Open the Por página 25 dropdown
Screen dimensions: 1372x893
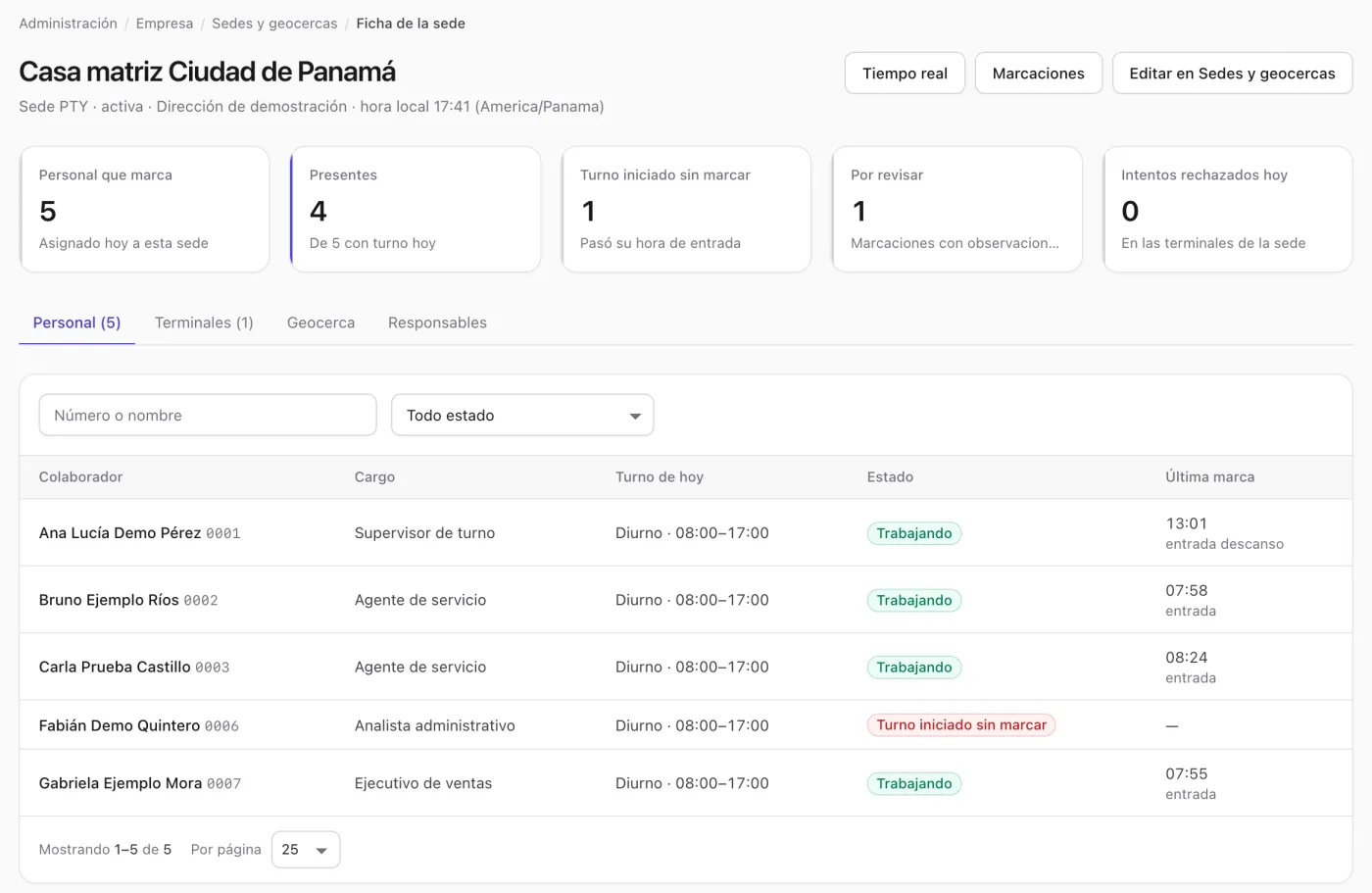click(306, 850)
